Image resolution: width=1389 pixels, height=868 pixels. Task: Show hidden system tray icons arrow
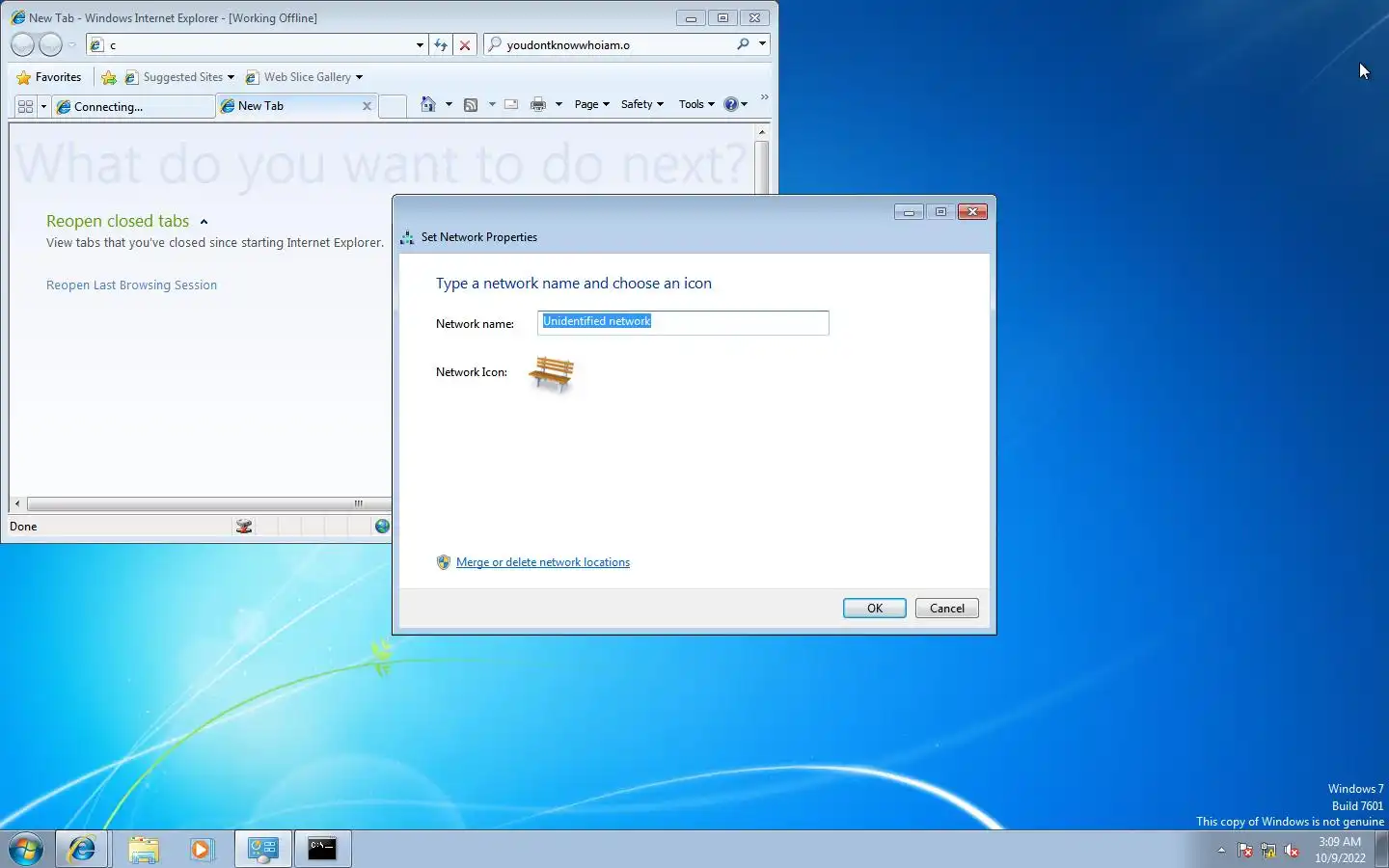pos(1221,851)
